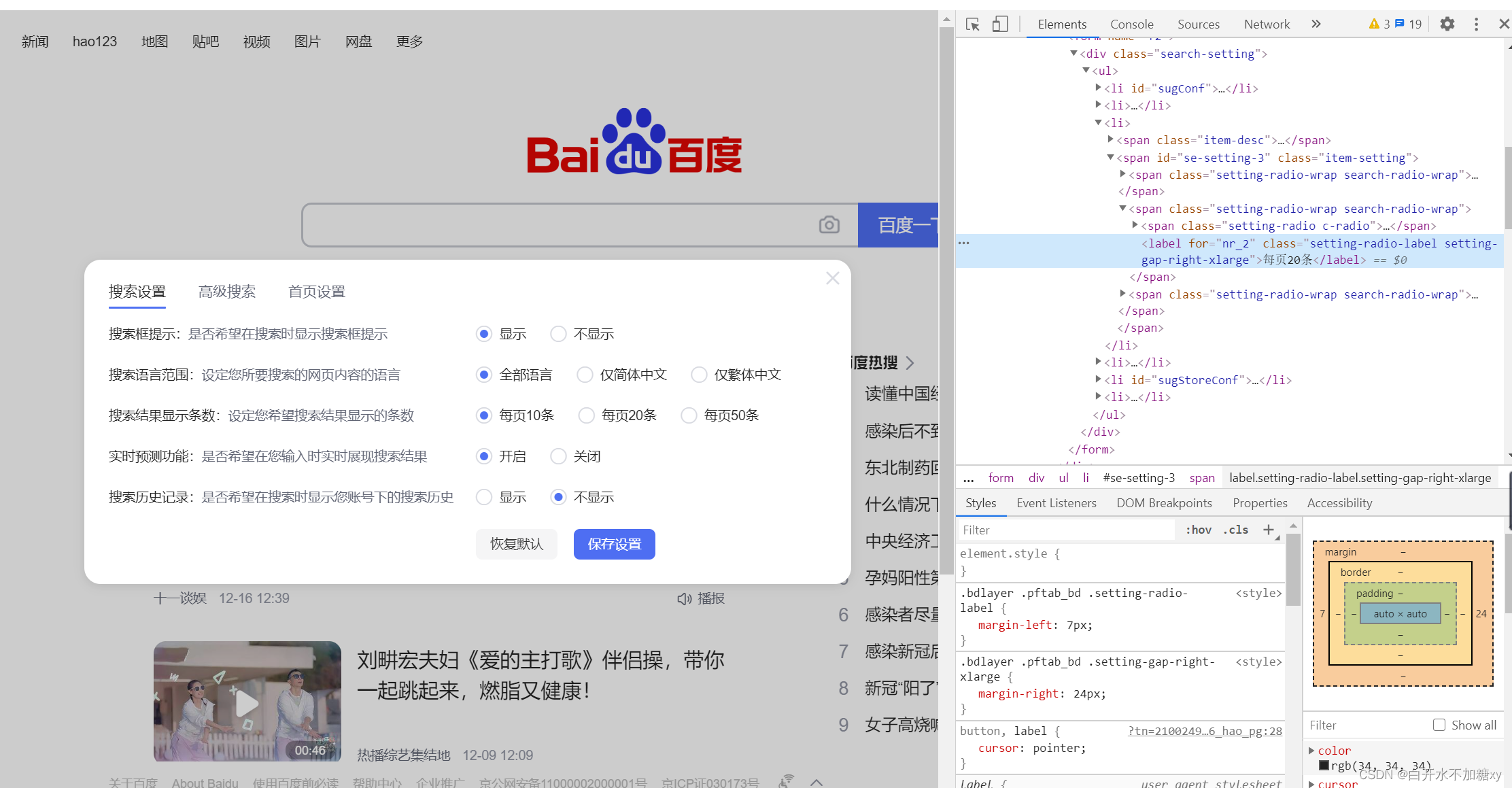Choose 仅简体中文 radio option
The image size is (1512, 788).
(585, 375)
